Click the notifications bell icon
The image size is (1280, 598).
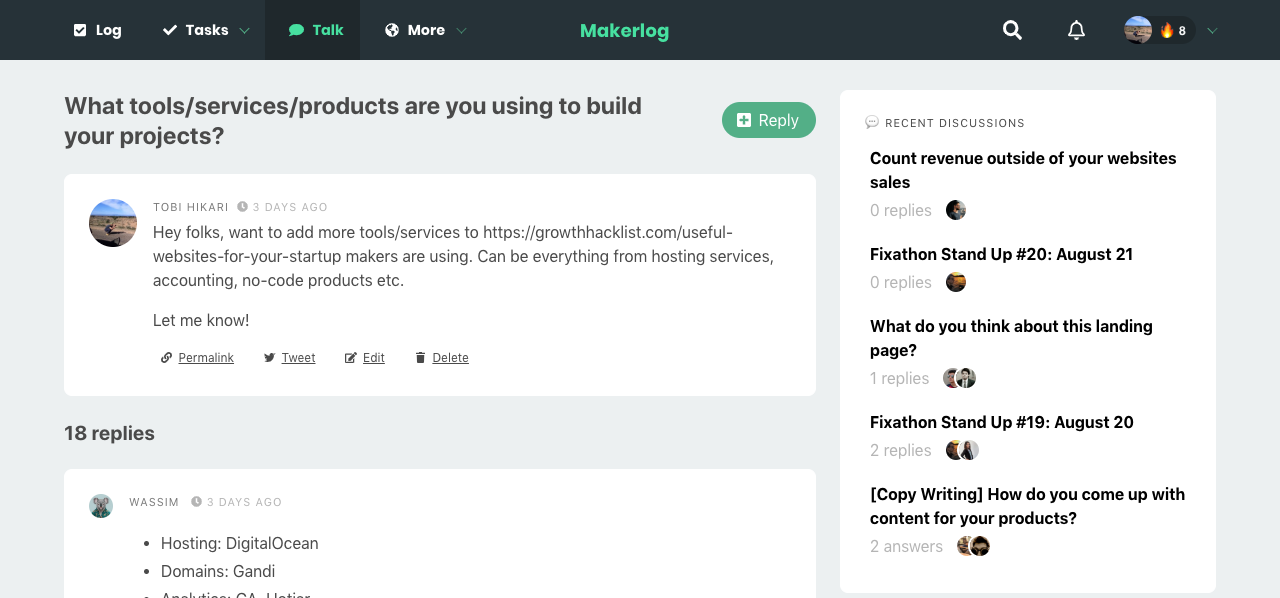pyautogui.click(x=1076, y=30)
